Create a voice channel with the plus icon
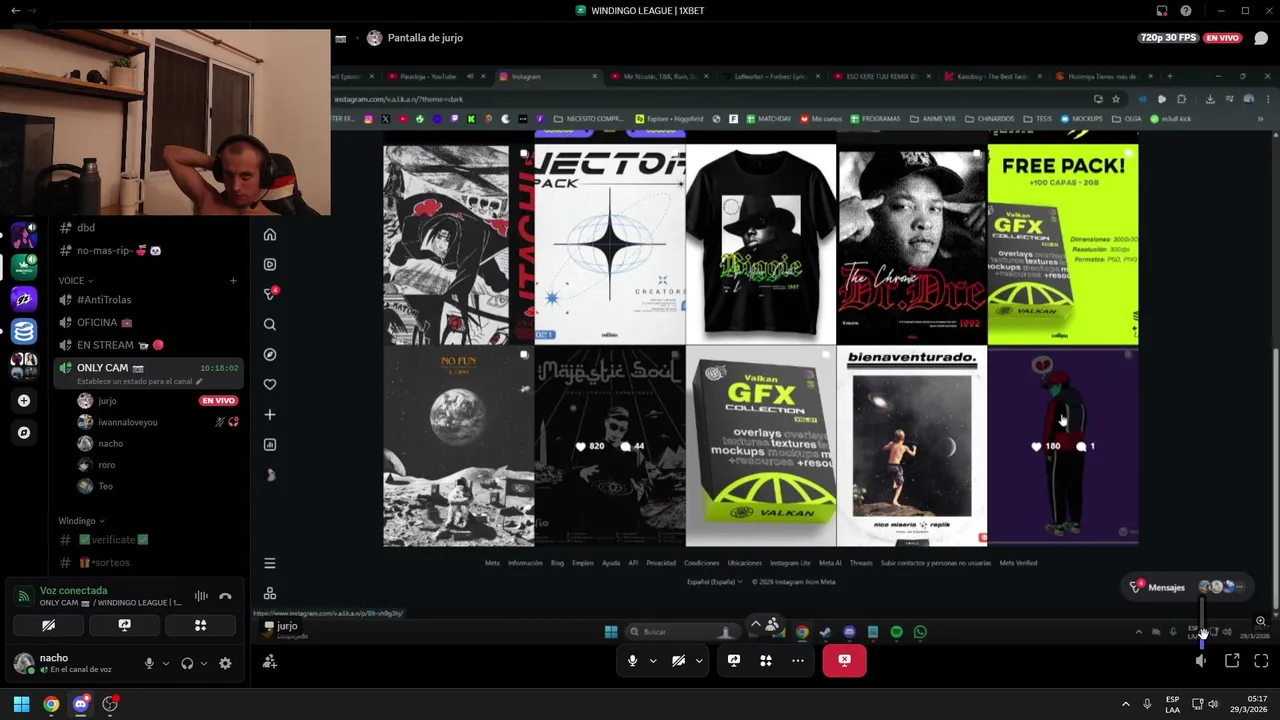Viewport: 1280px width, 720px height. tap(233, 281)
